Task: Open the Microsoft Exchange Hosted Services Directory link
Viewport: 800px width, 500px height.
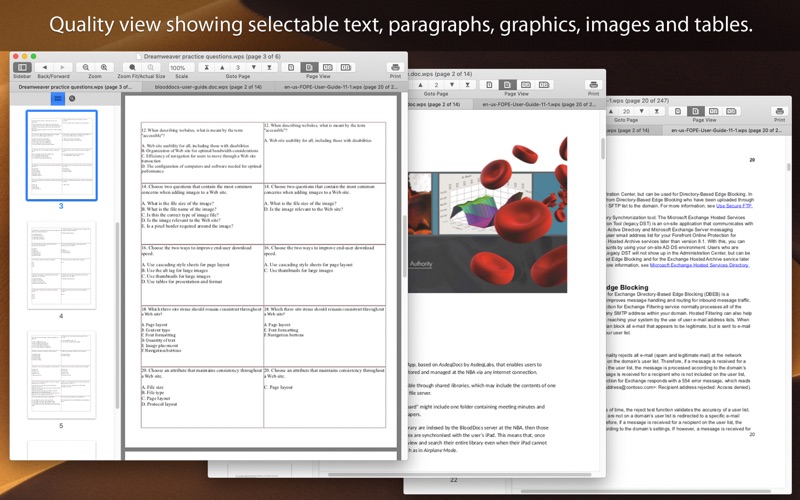Action: click(699, 265)
